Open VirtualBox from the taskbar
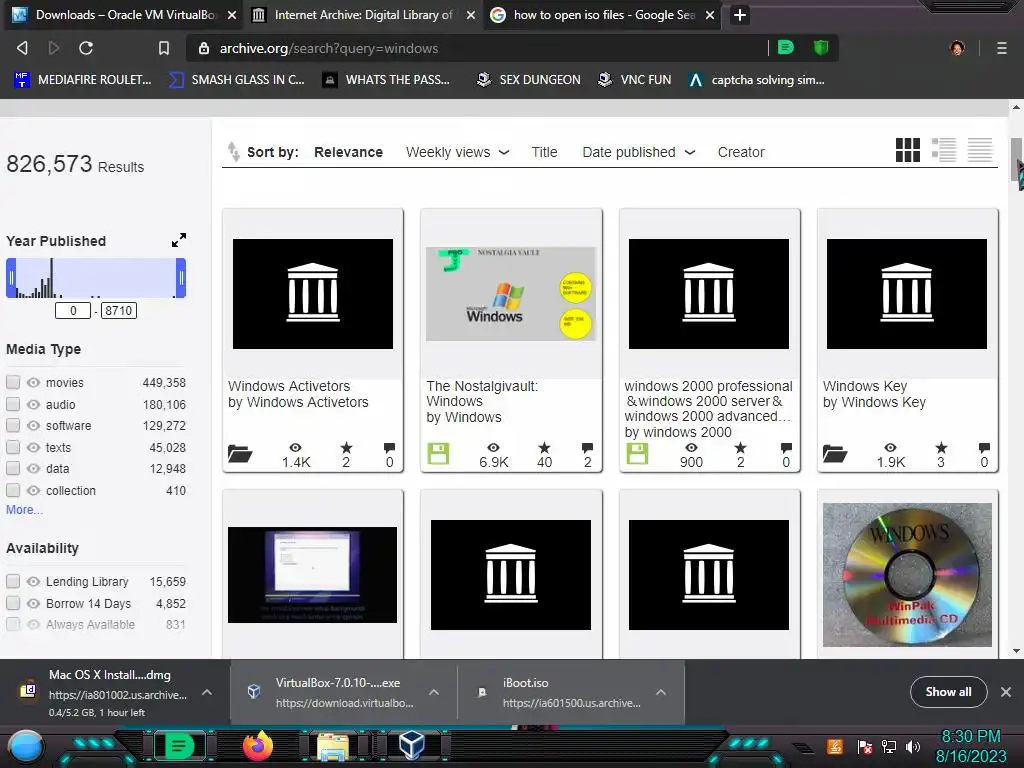 (412, 746)
